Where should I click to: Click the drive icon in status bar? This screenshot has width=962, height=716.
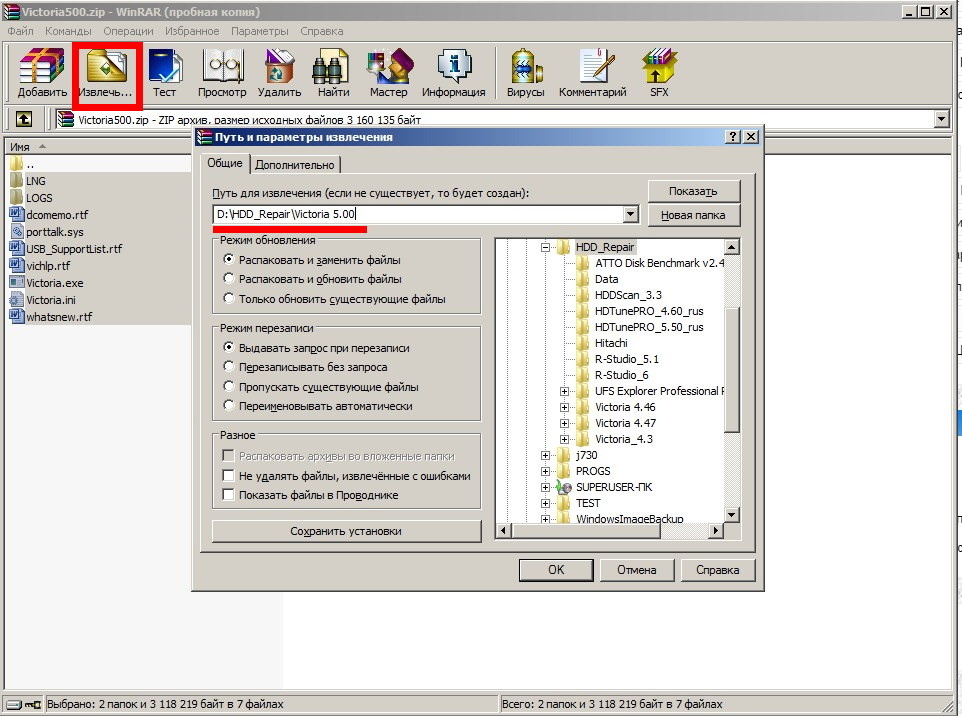(x=15, y=704)
